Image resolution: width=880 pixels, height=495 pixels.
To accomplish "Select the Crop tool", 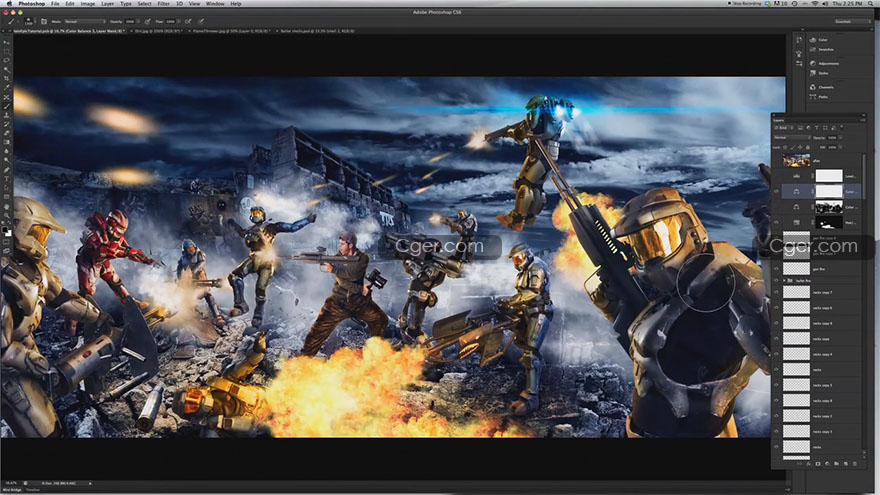I will (x=6, y=79).
